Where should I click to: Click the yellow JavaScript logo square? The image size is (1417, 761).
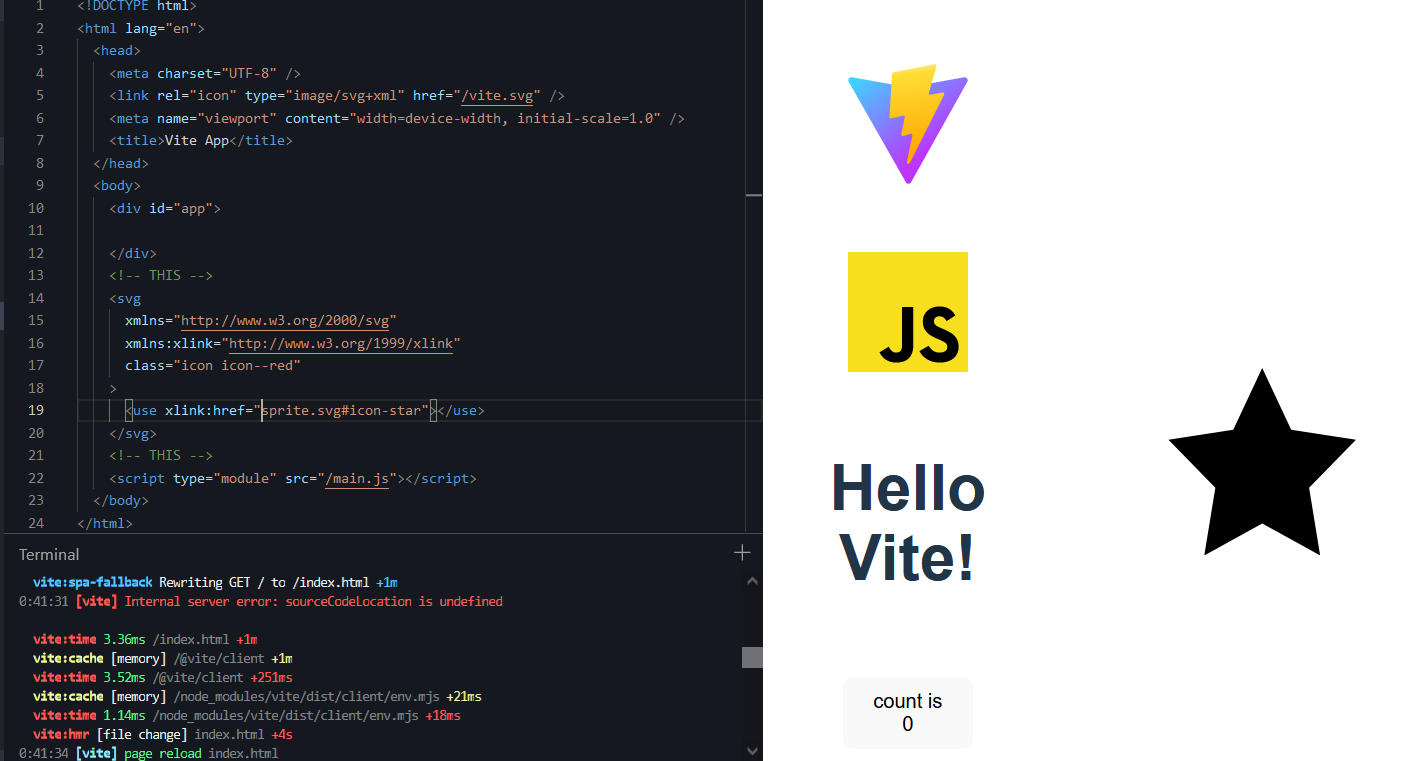[x=907, y=311]
